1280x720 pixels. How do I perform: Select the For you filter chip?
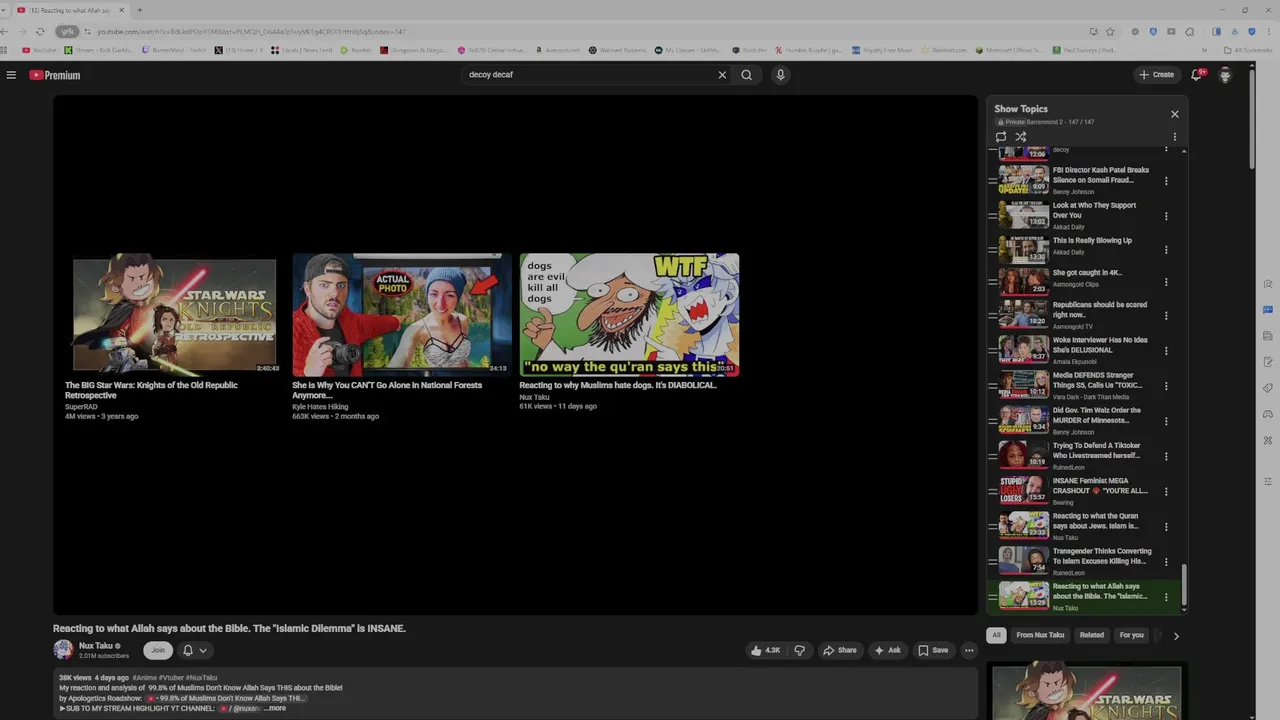(x=1131, y=635)
